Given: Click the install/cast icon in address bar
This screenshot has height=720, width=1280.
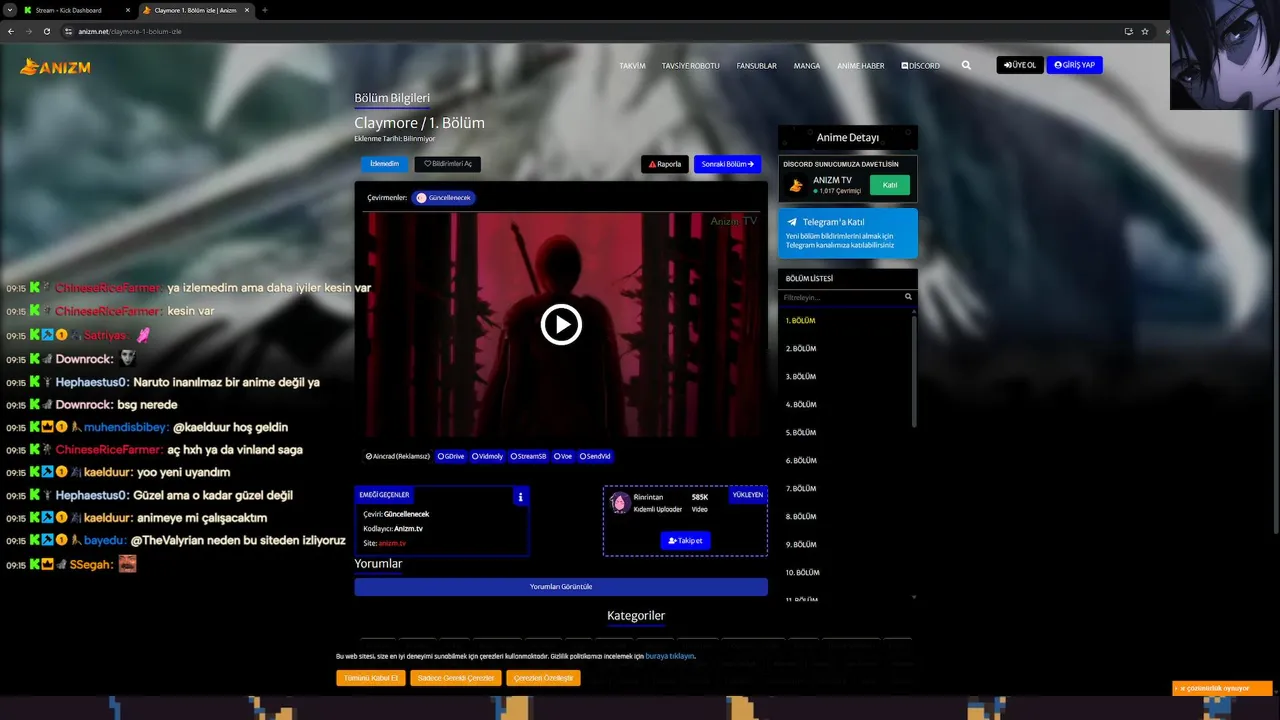Looking at the screenshot, I should 1128,31.
